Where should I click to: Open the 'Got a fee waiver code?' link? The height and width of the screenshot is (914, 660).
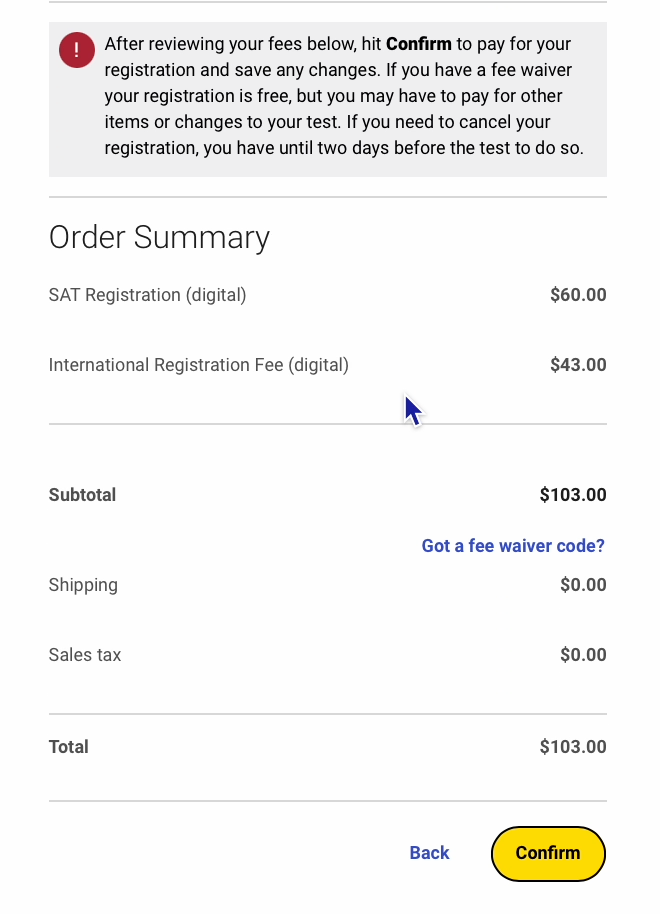(x=513, y=546)
